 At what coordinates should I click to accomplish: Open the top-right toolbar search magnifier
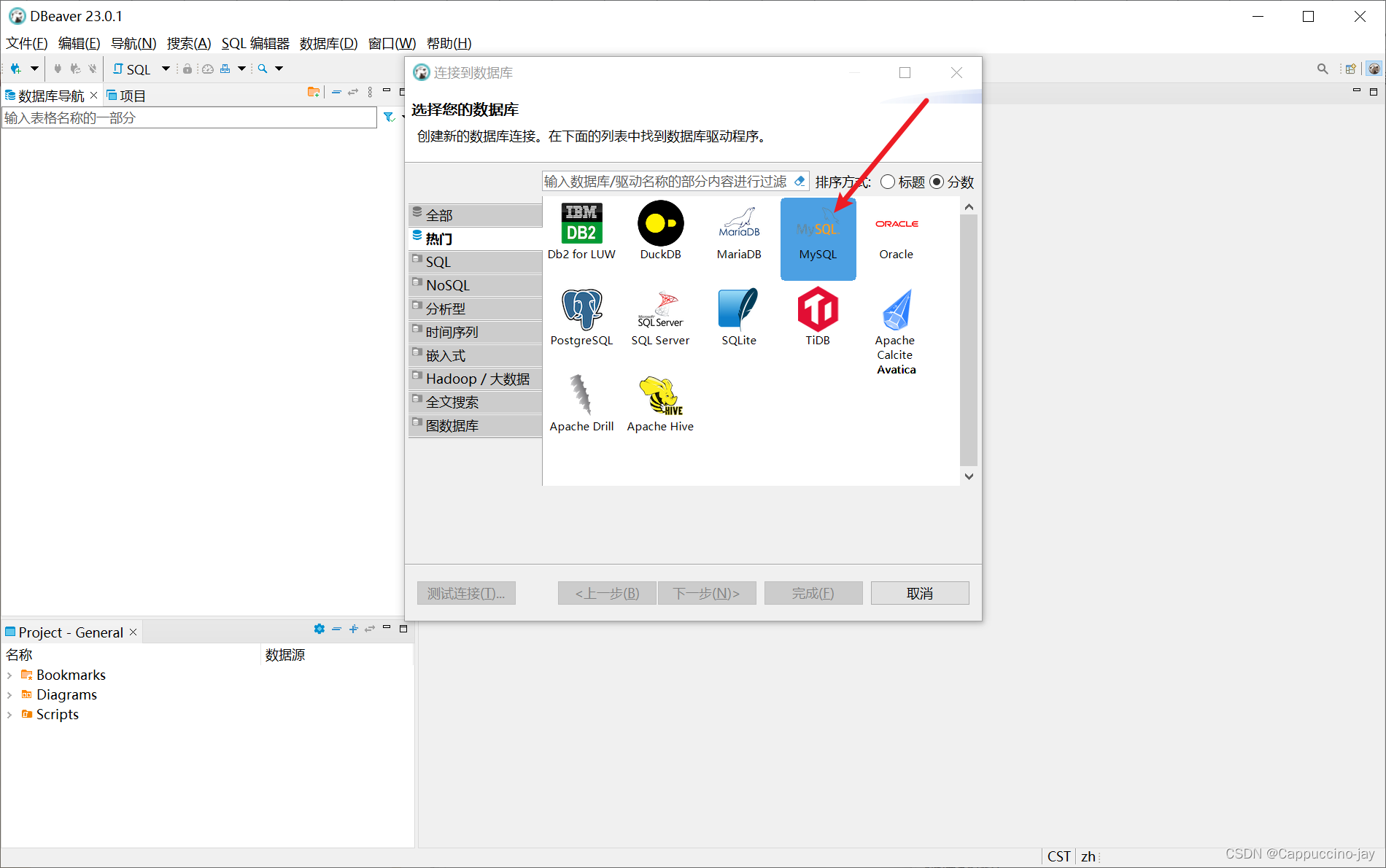(1323, 69)
